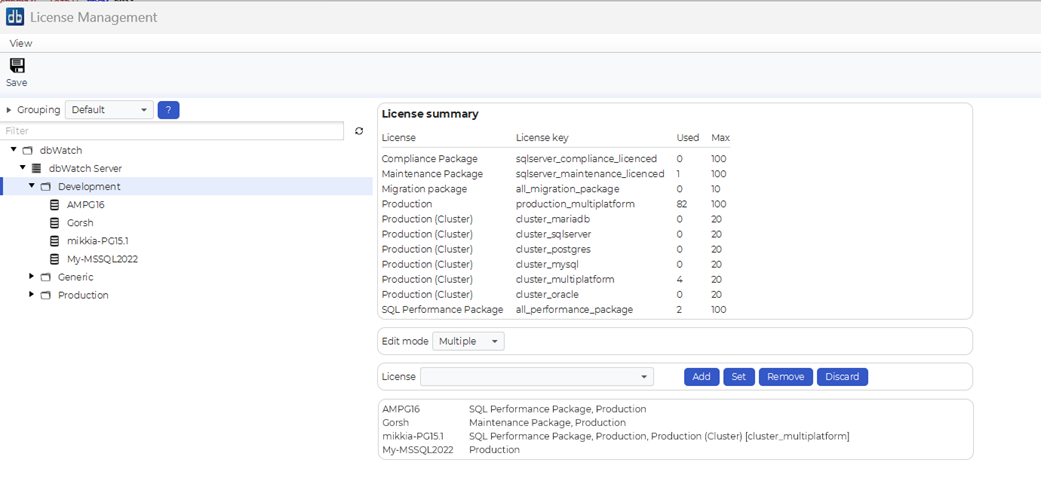Click the folder icon next to Production
Viewport: 1041px width, 487px height.
click(45, 295)
